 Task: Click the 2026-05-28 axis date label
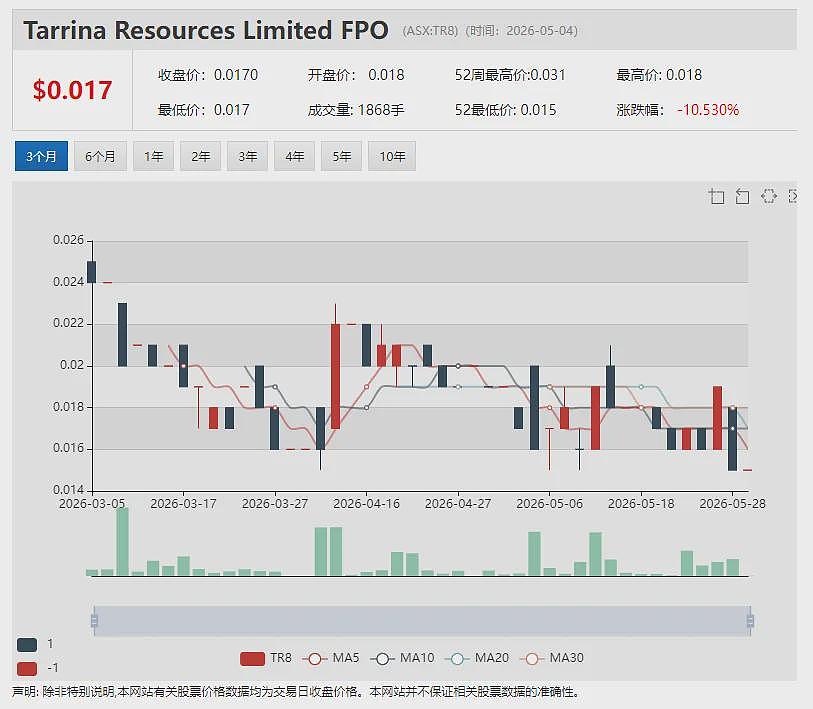[732, 504]
